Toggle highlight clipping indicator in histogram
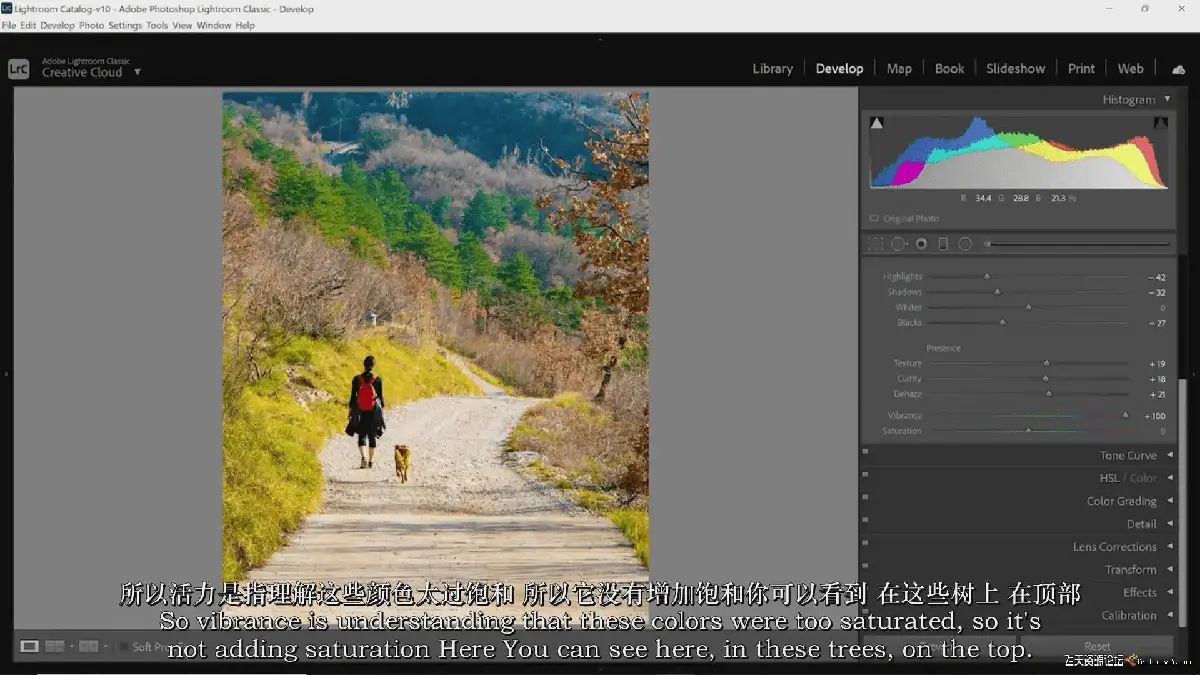Image resolution: width=1200 pixels, height=675 pixels. [x=1161, y=123]
